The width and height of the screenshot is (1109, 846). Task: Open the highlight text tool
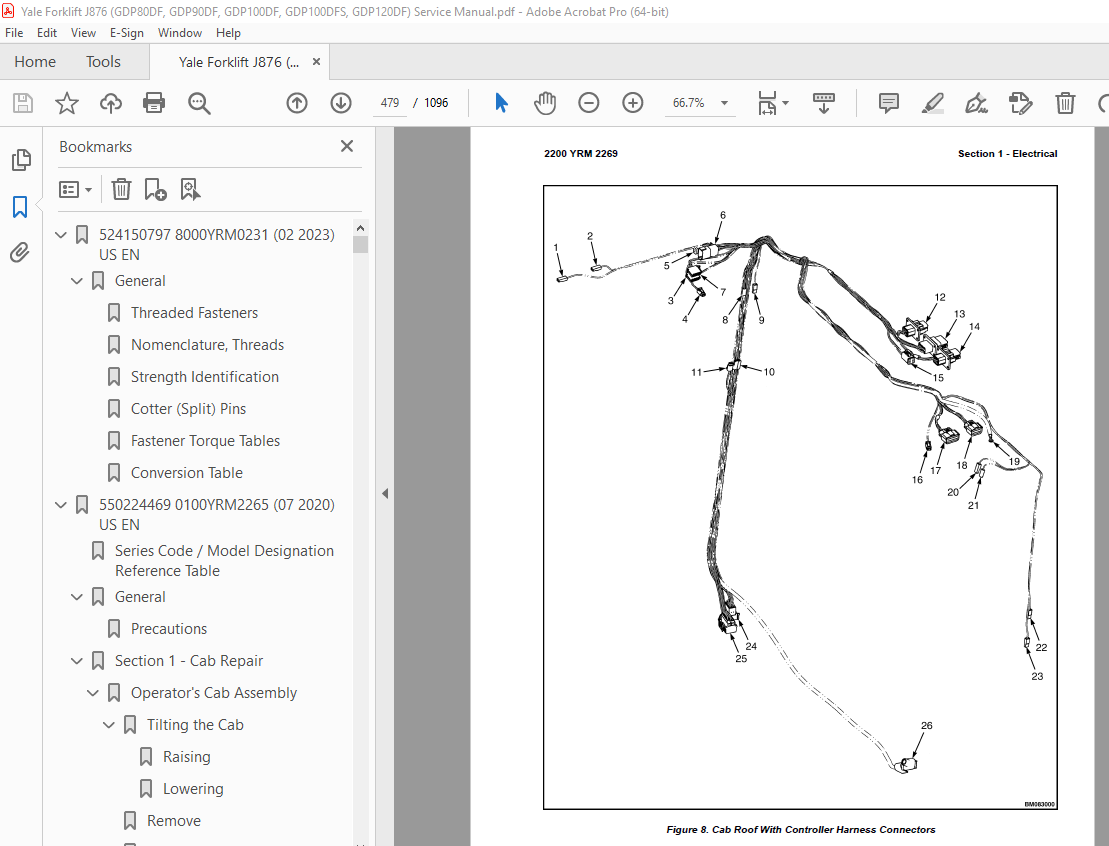933,103
